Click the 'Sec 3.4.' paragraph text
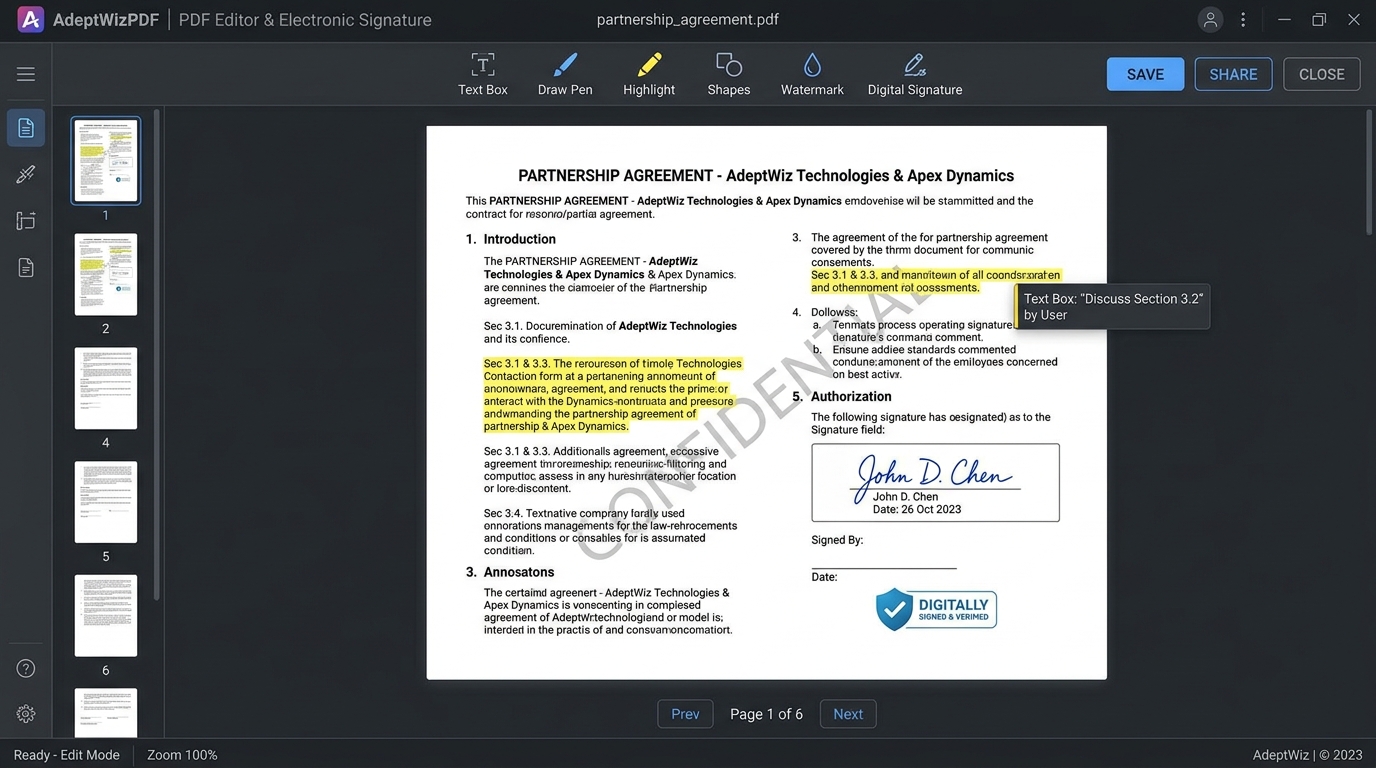The height and width of the screenshot is (768, 1376). 610,532
